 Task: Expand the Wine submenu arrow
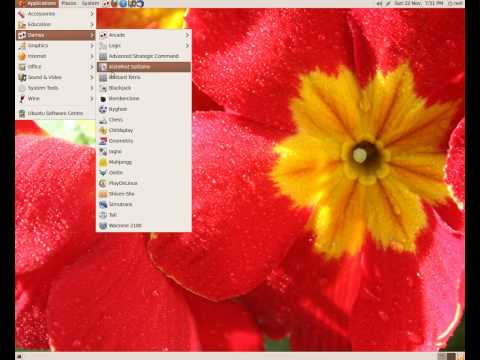click(x=92, y=99)
